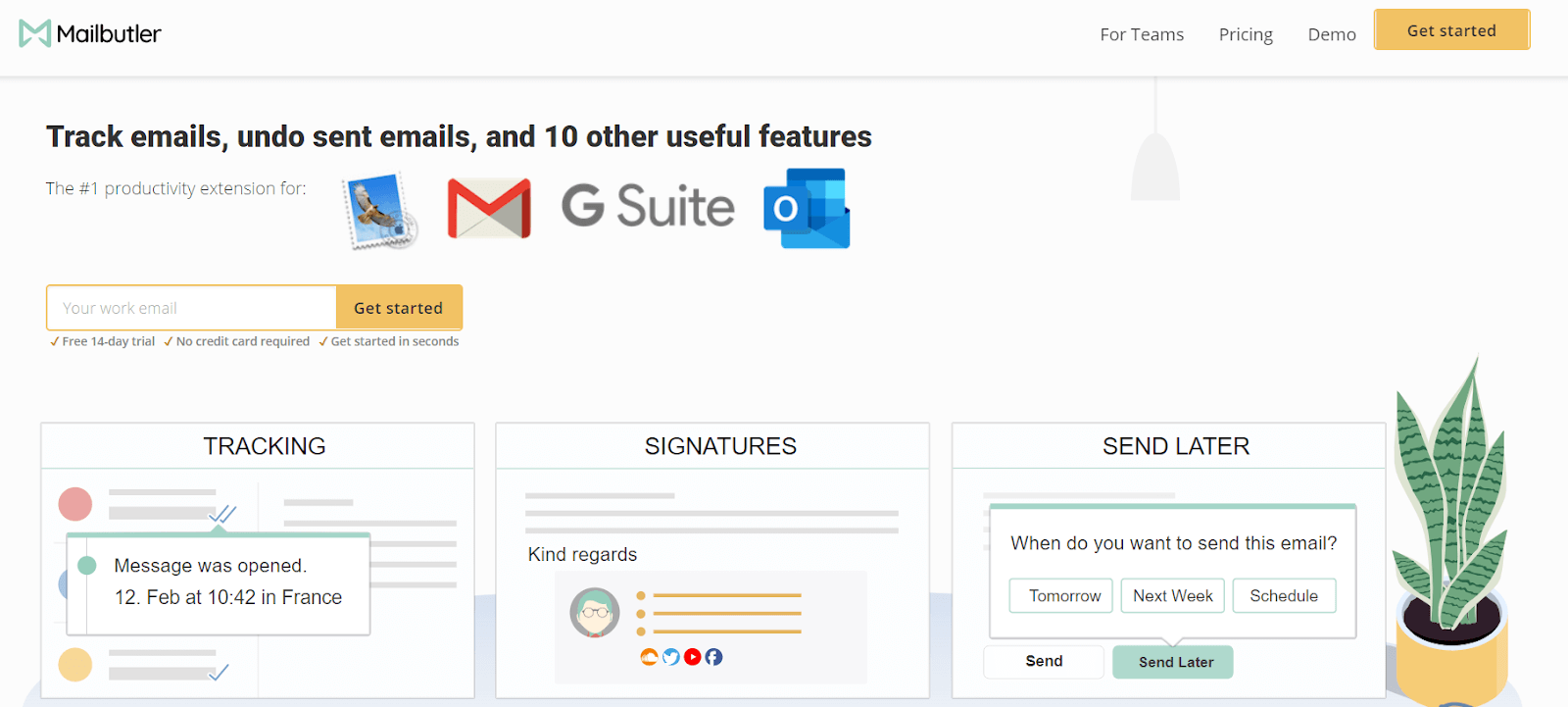Click the red avatar circle in Tracking
Image resolution: width=1568 pixels, height=707 pixels.
75,504
